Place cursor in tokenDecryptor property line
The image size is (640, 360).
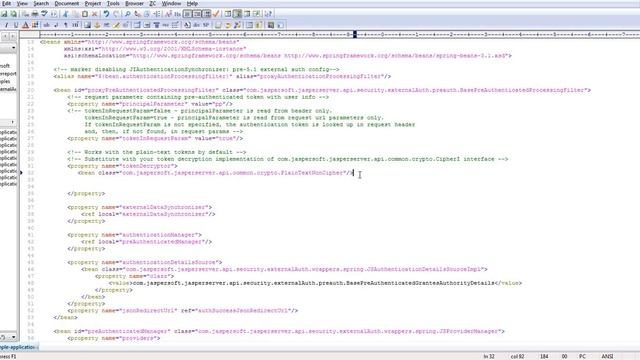(122, 166)
